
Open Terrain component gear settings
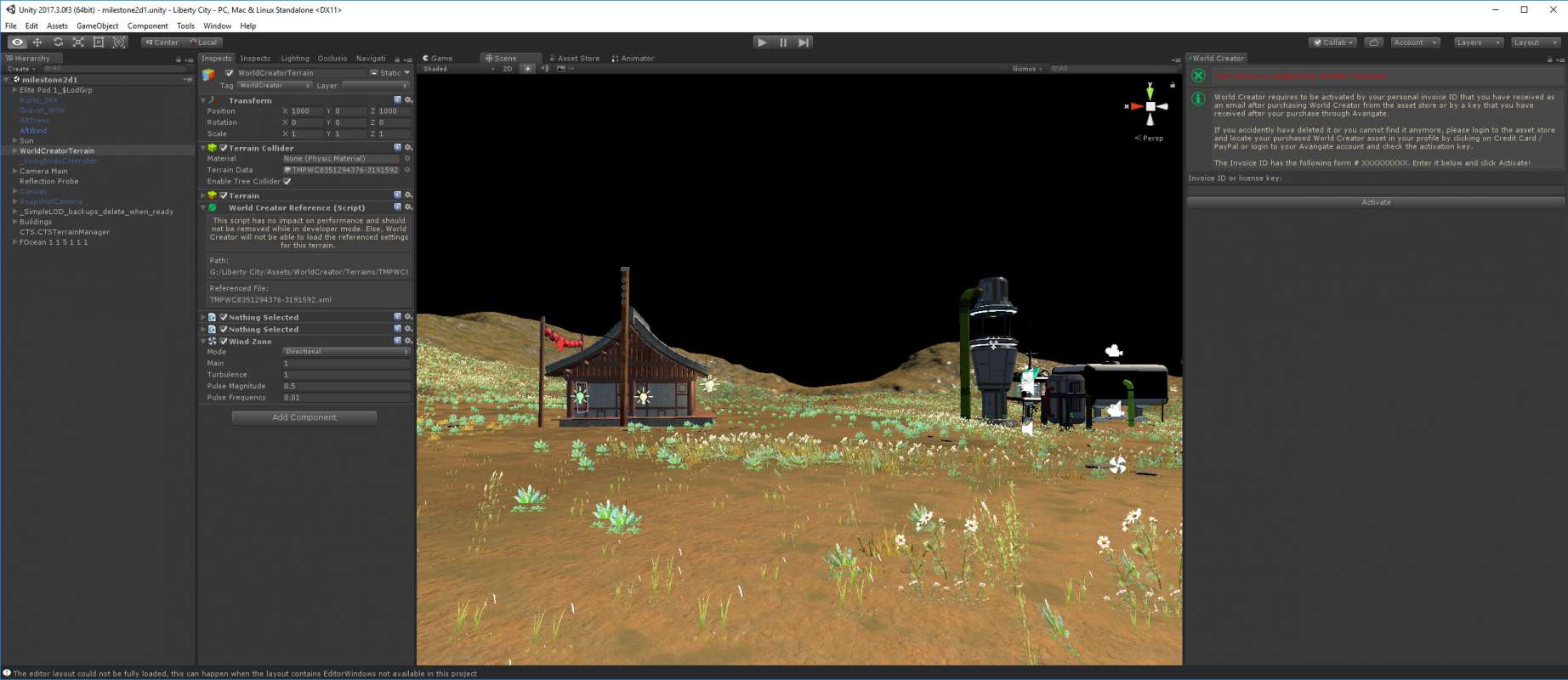(408, 195)
